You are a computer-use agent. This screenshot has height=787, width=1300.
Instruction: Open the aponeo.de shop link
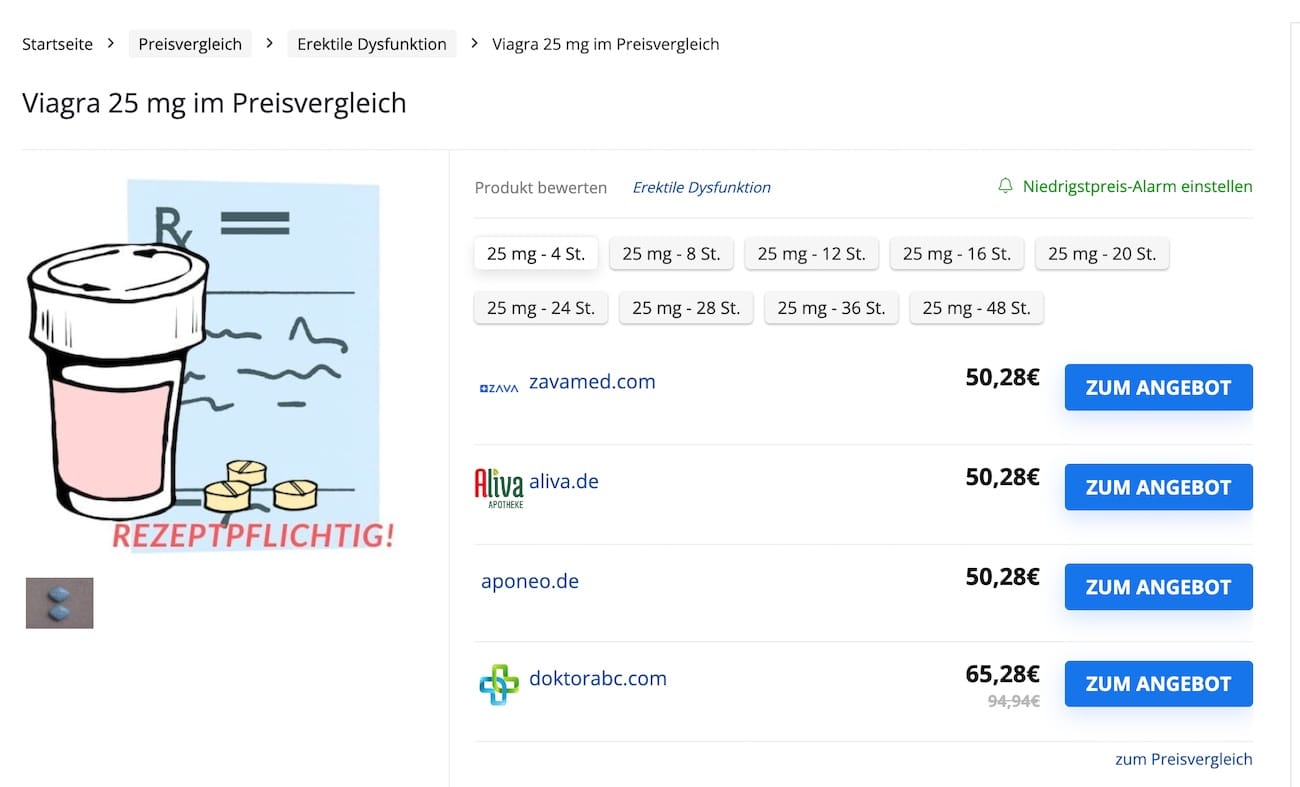tap(529, 581)
